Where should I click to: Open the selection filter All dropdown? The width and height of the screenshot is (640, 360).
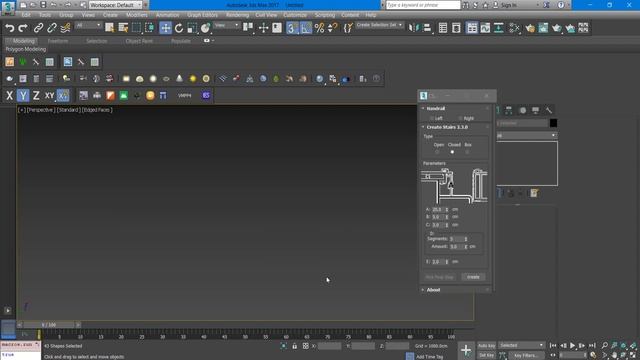coord(88,25)
